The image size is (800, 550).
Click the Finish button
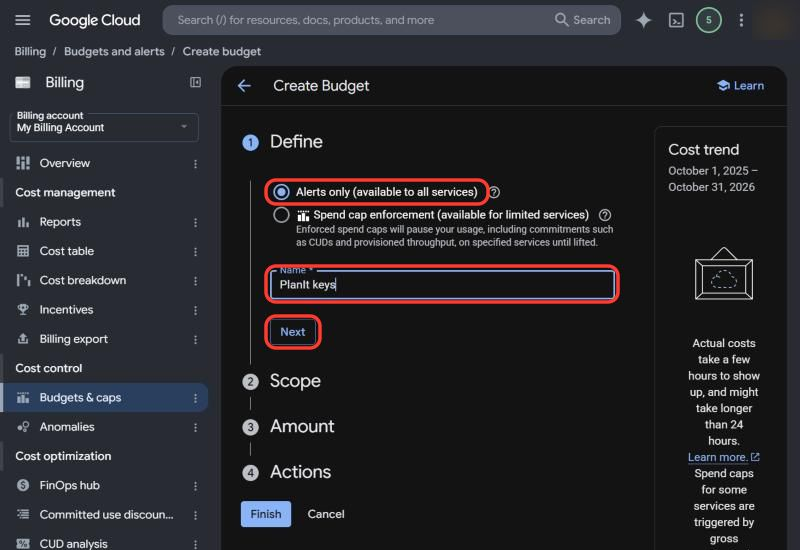pyautogui.click(x=266, y=514)
